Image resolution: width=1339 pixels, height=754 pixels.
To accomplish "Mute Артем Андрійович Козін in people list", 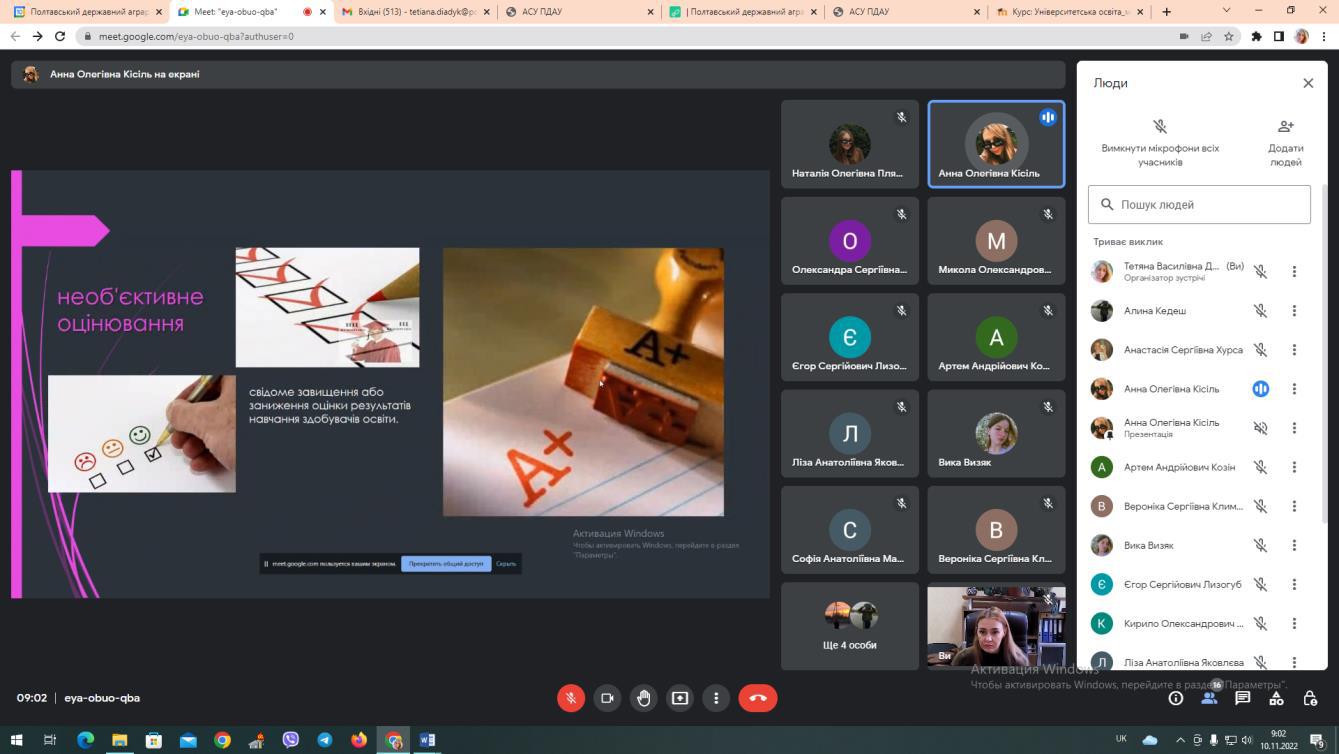I will pos(1261,467).
